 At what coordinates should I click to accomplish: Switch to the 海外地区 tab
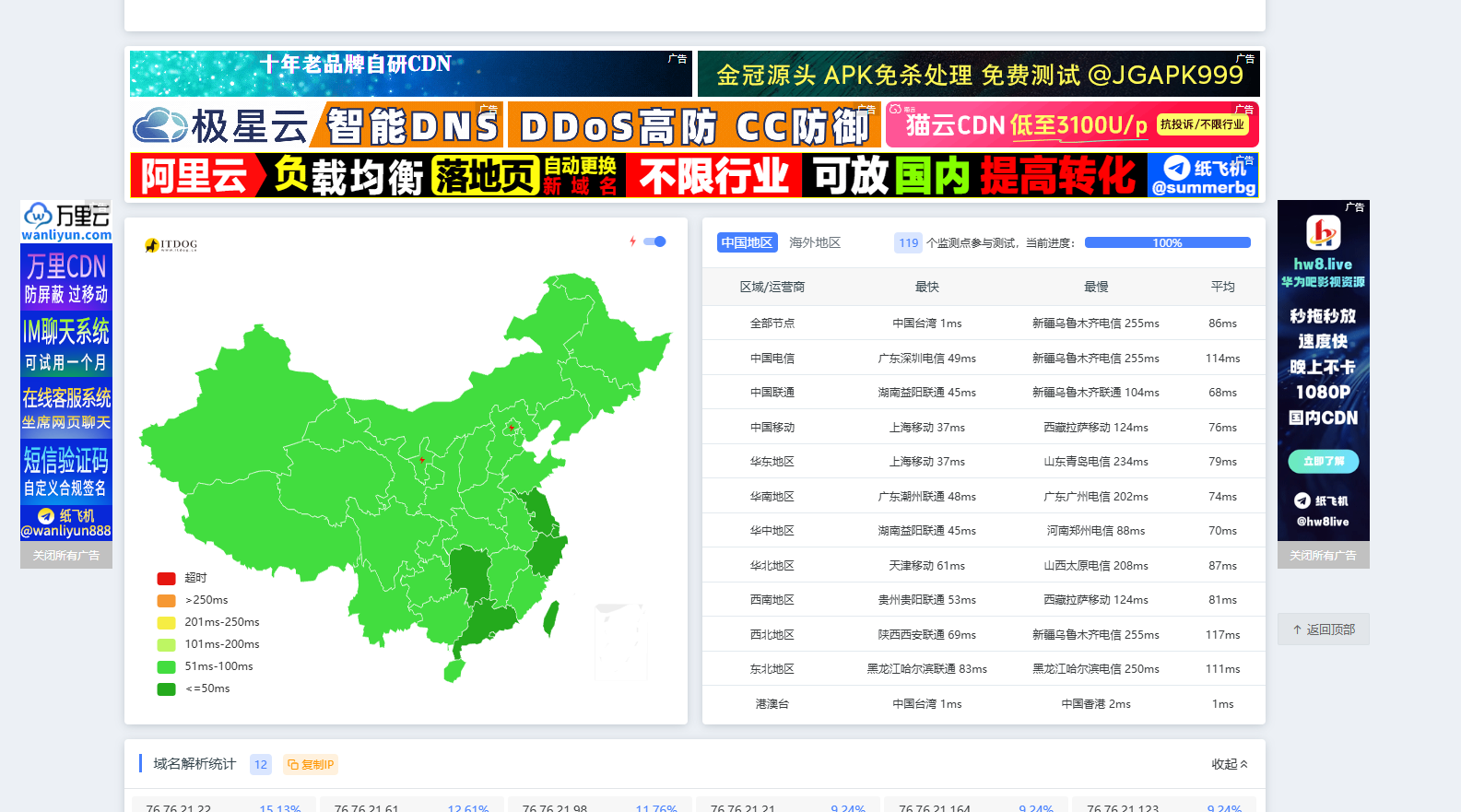(815, 242)
